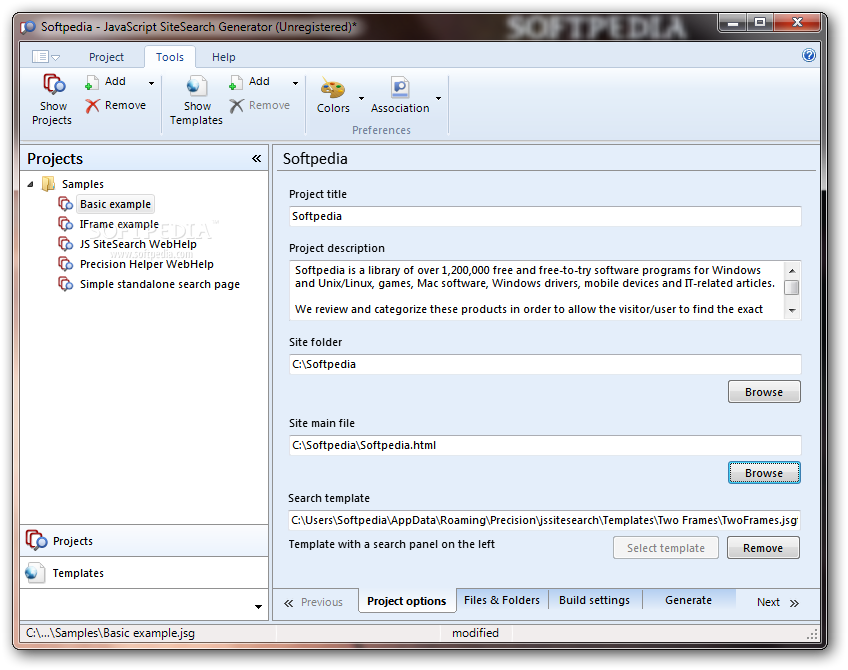Switch to Build settings tab
Image resolution: width=848 pixels, height=670 pixels.
(x=594, y=600)
